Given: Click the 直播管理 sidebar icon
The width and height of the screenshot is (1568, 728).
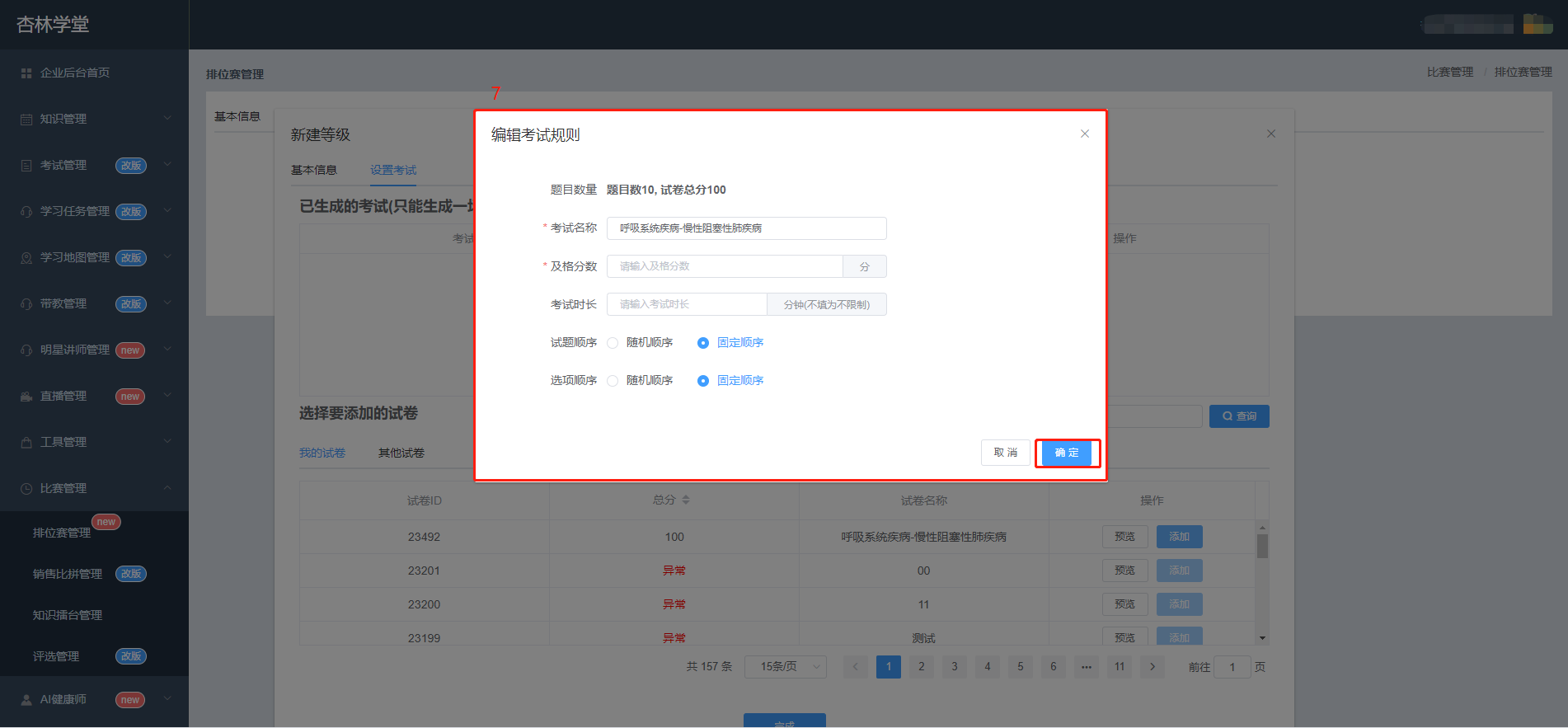Looking at the screenshot, I should click(x=26, y=397).
